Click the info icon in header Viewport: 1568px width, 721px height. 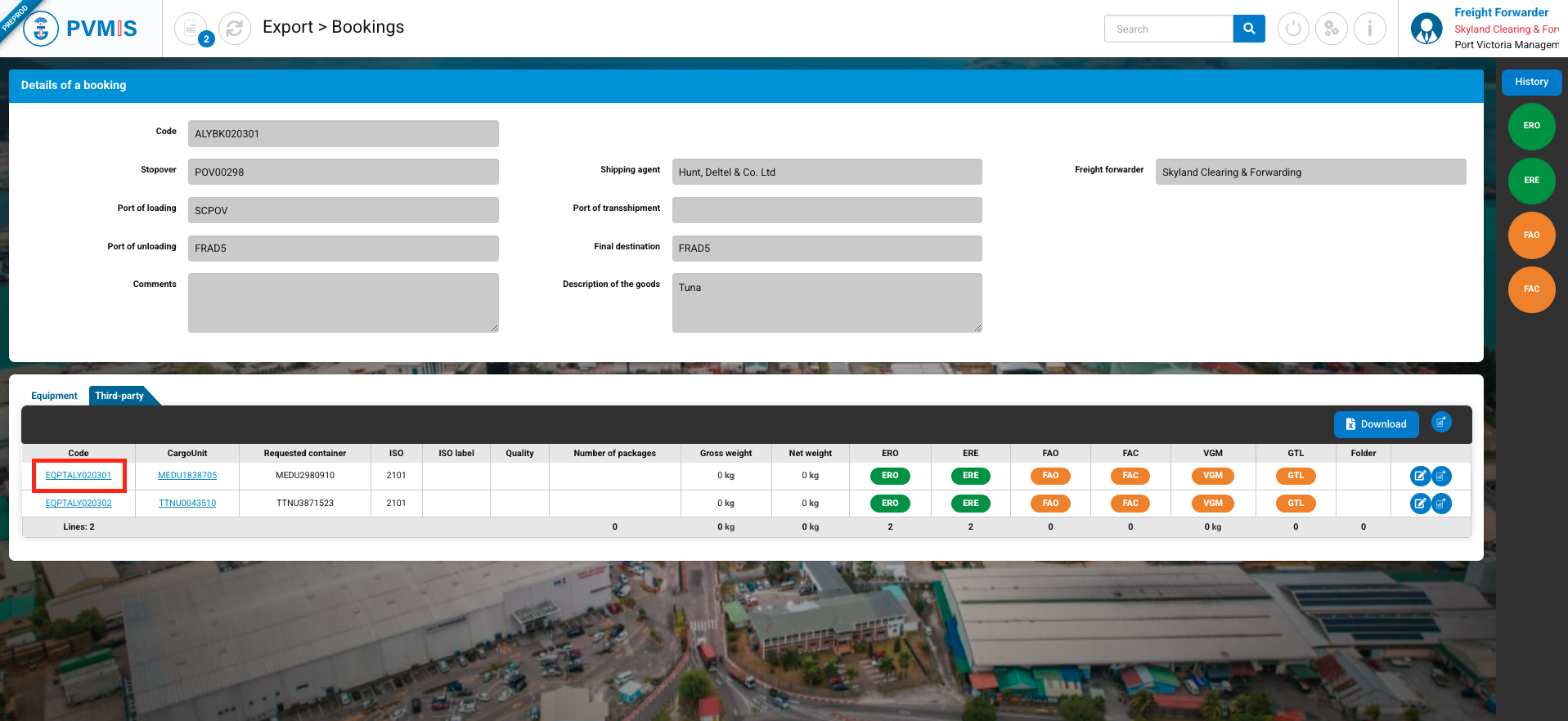coord(1369,29)
